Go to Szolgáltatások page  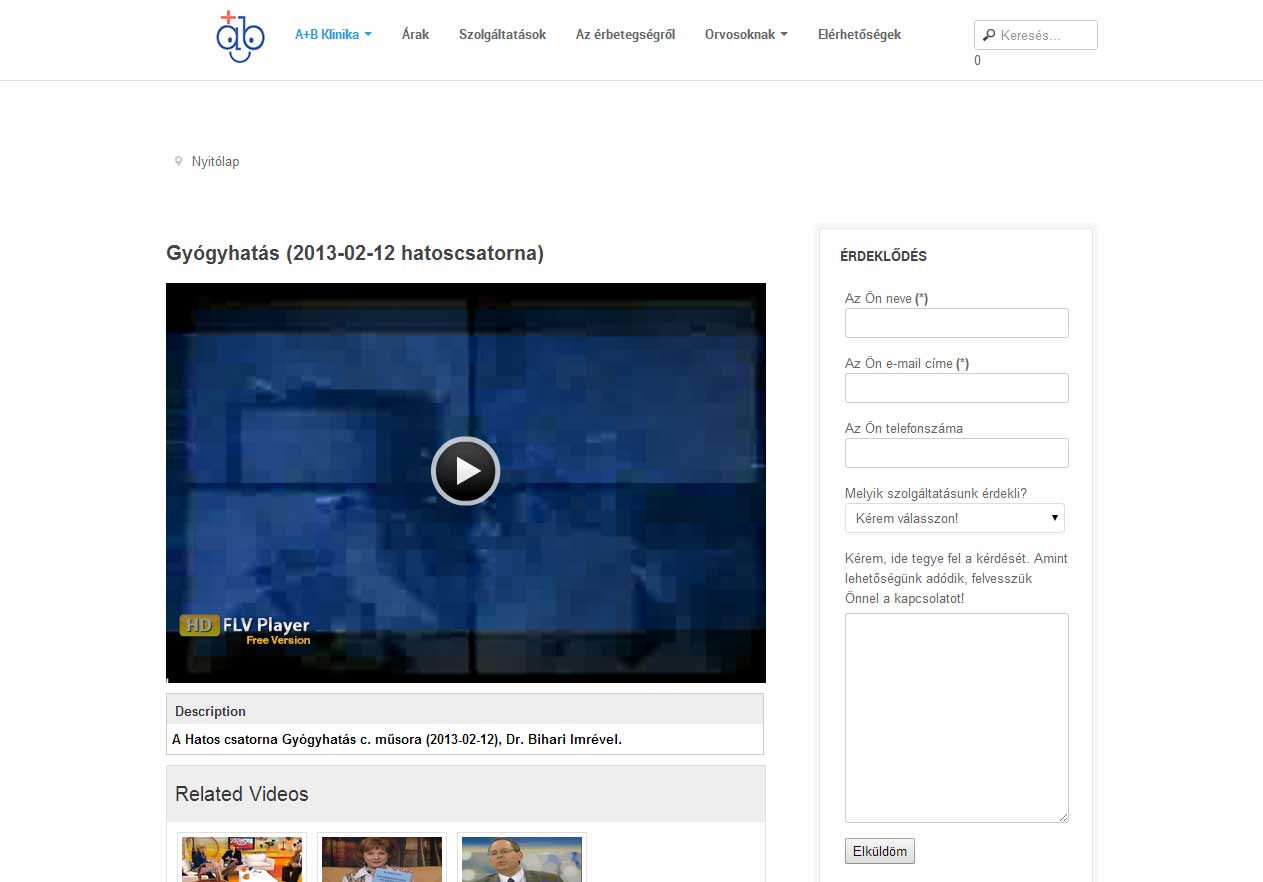click(x=502, y=35)
